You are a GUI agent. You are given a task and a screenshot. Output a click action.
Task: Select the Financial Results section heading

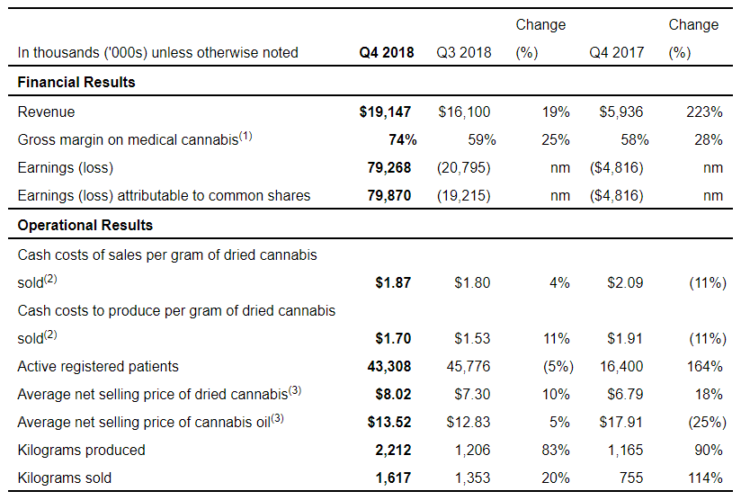point(77,82)
